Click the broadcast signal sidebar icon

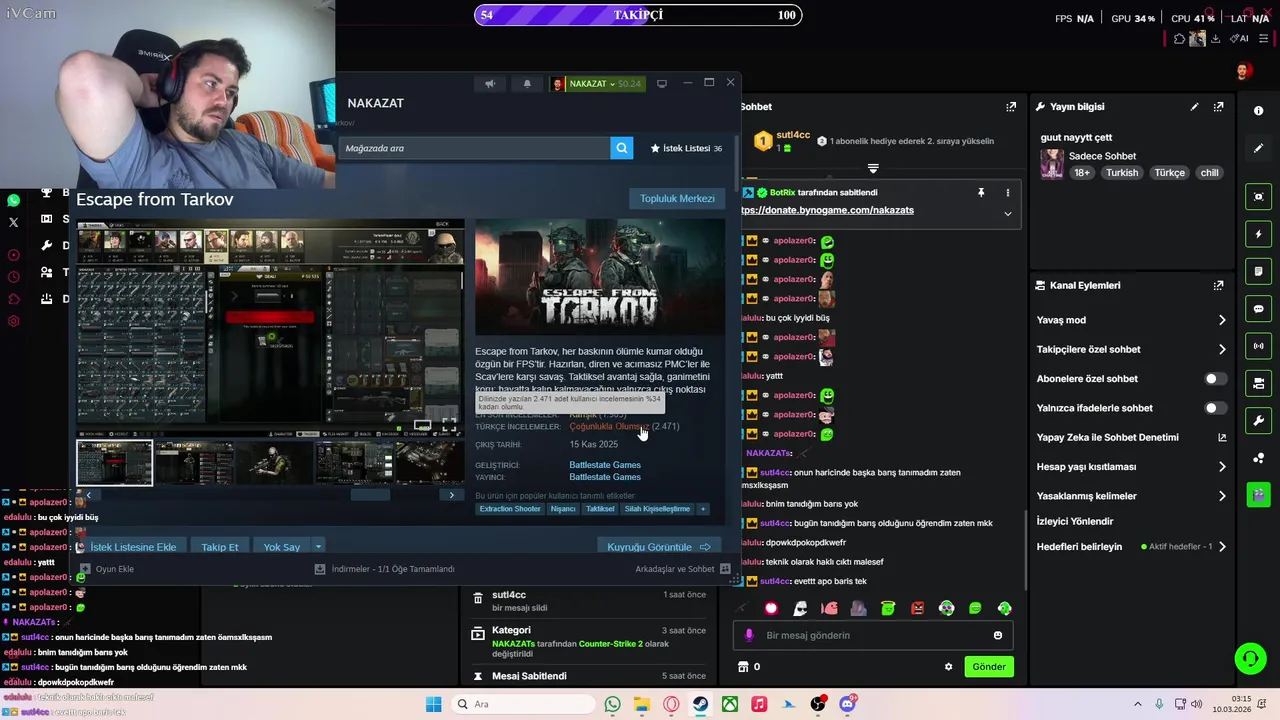point(1258,346)
